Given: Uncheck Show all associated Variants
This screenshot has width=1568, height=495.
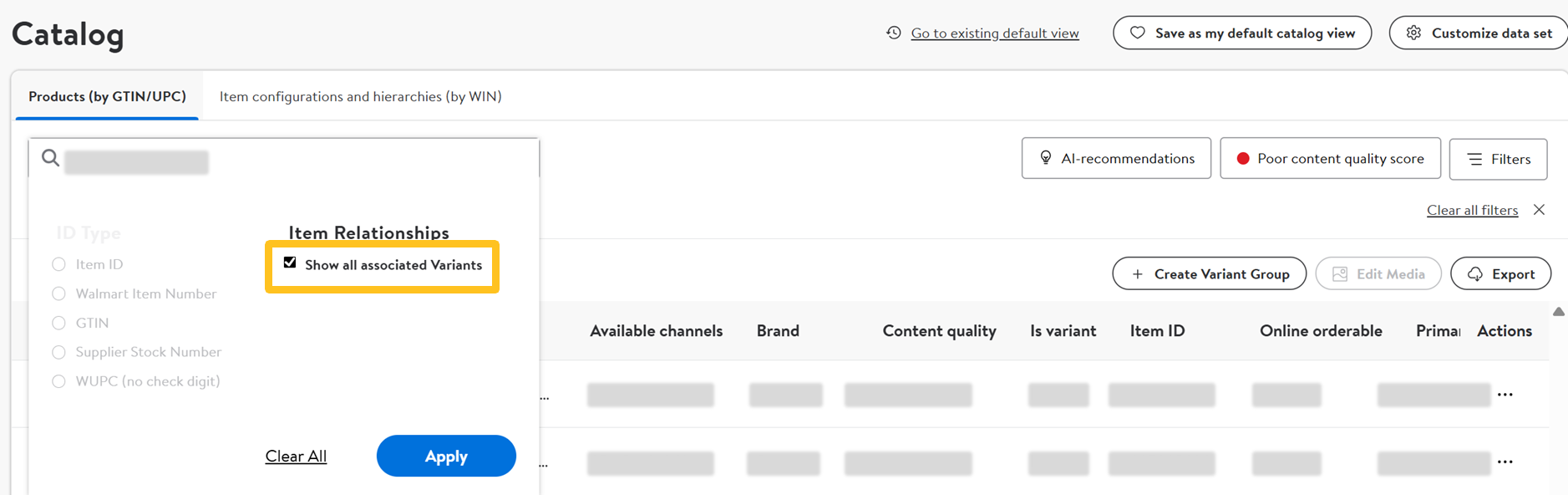Looking at the screenshot, I should 290,263.
